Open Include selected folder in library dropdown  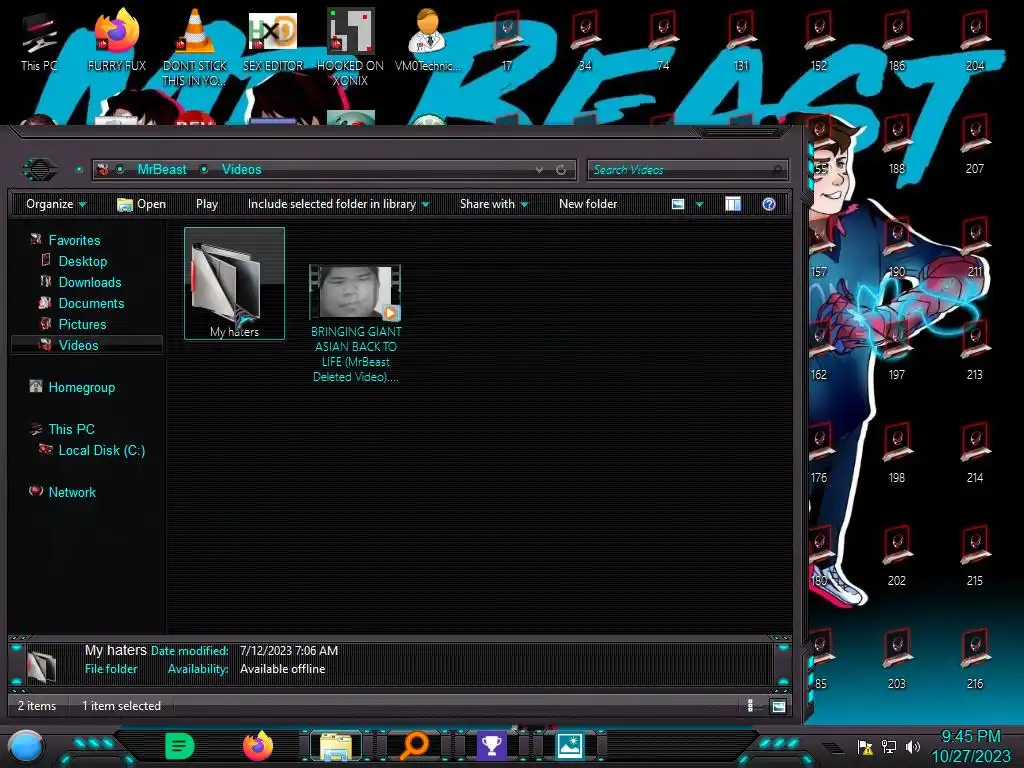tap(338, 204)
